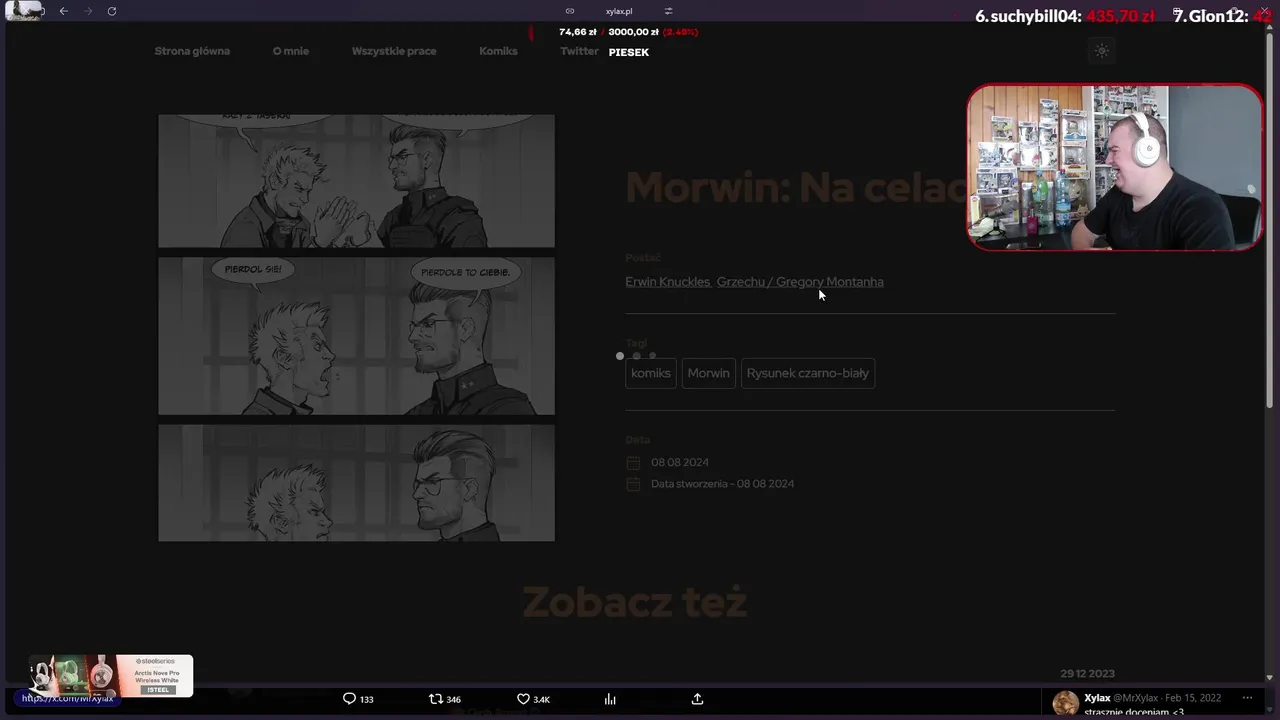The image size is (1280, 720).
Task: Click the tweet share upload icon
Action: (697, 699)
